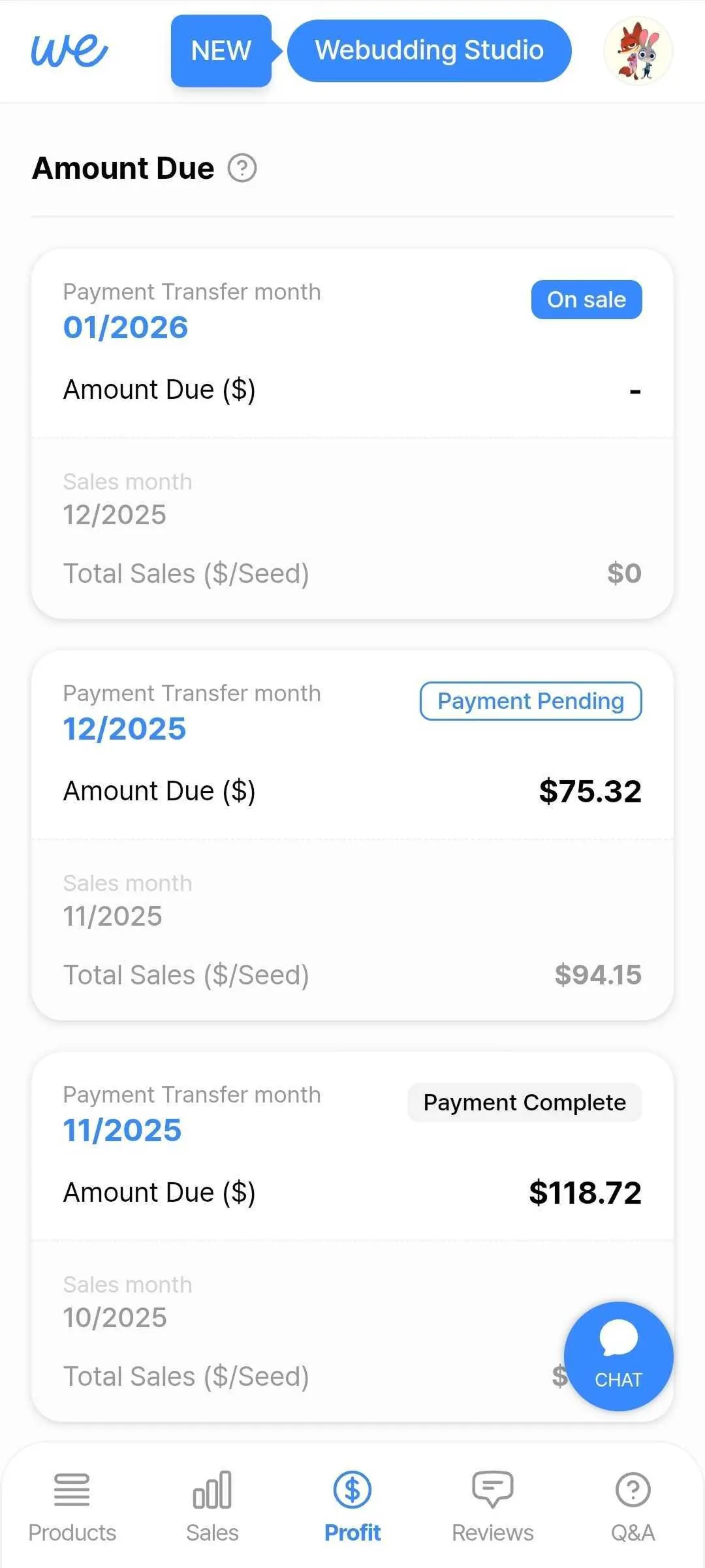Viewport: 705px width, 1568px height.
Task: Open the CHAT bubble button
Action: pos(618,1356)
